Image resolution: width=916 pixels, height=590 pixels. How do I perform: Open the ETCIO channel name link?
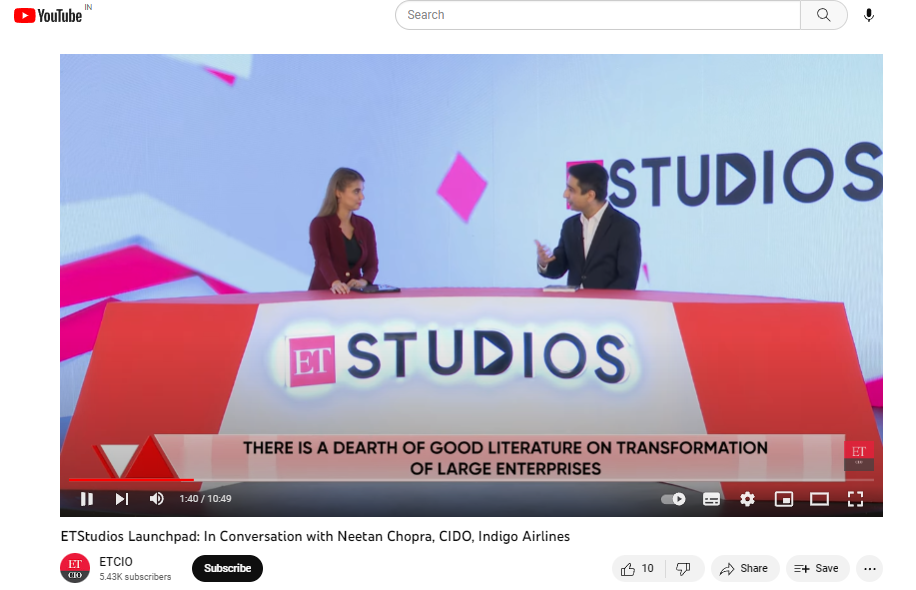116,562
